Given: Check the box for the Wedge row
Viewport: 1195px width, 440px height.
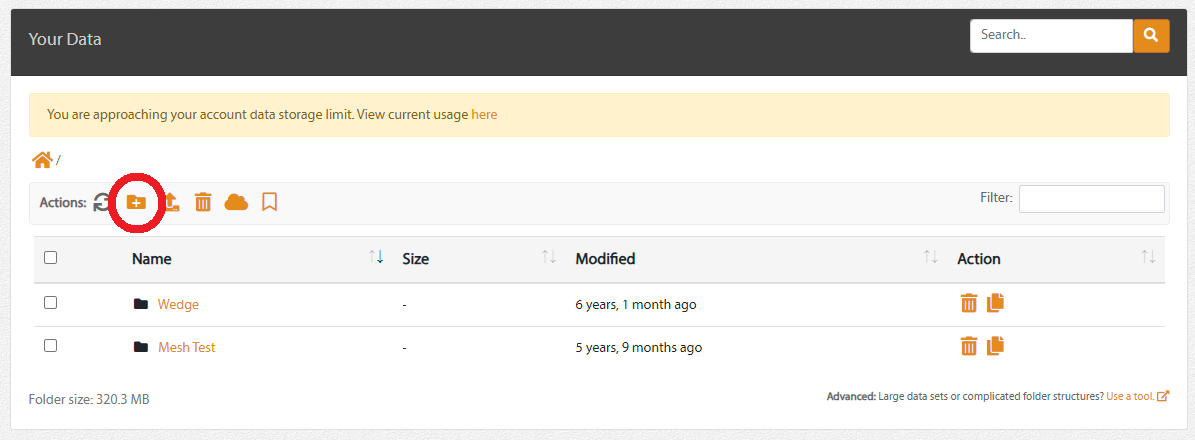Looking at the screenshot, I should click(x=50, y=303).
